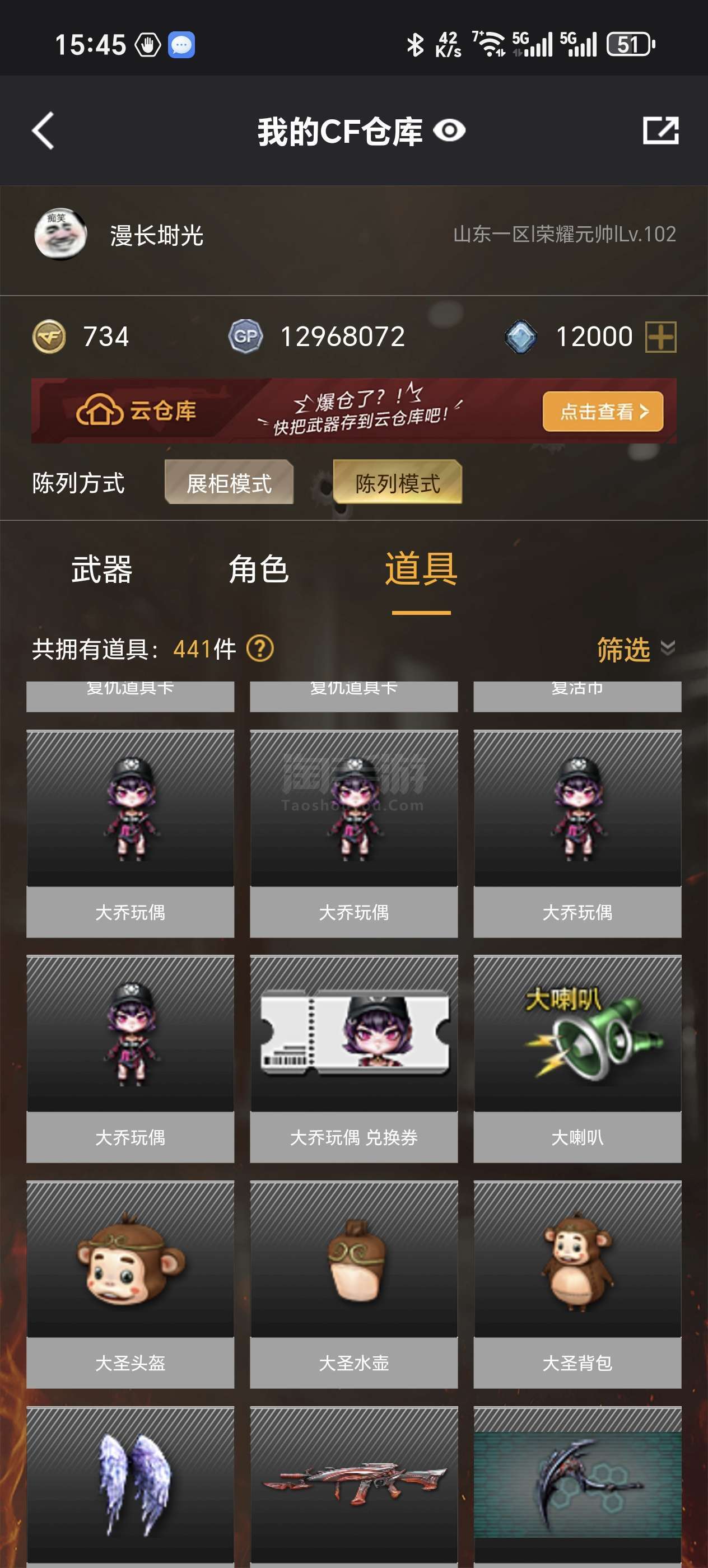Tap the diamond currency icon
Viewport: 708px width, 1568px height.
click(x=521, y=337)
